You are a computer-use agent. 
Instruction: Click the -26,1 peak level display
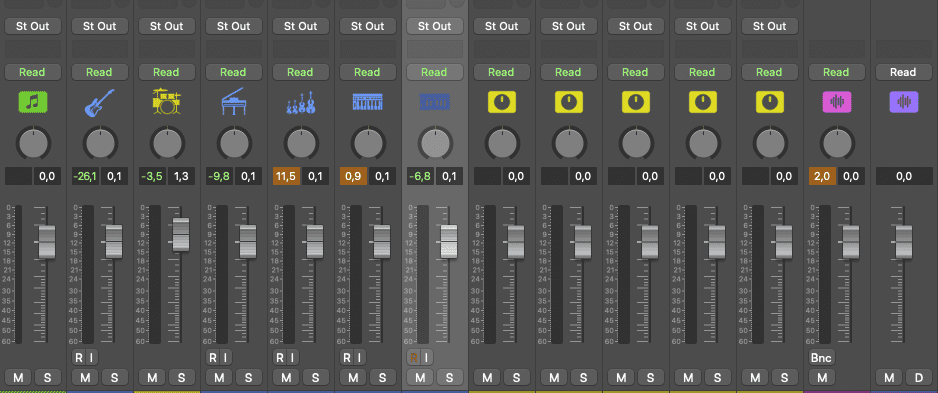pos(86,176)
